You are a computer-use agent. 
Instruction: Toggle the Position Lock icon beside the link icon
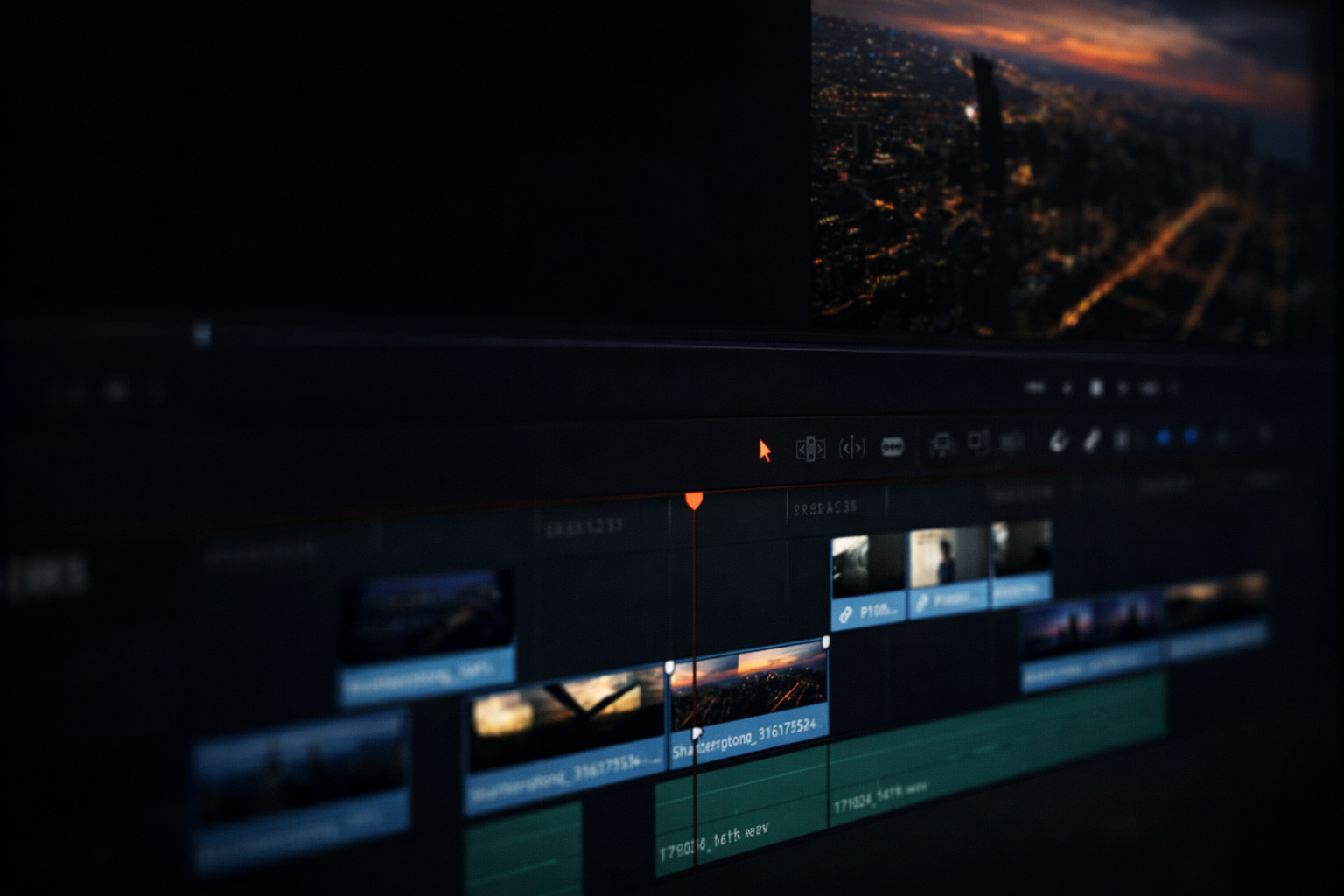point(1123,437)
